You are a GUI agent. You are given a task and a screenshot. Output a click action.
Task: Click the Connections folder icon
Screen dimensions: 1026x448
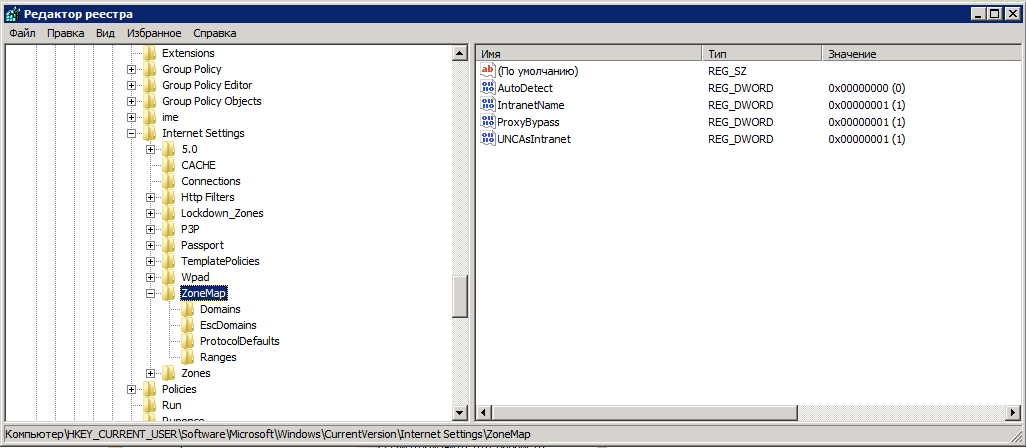pyautogui.click(x=169, y=181)
